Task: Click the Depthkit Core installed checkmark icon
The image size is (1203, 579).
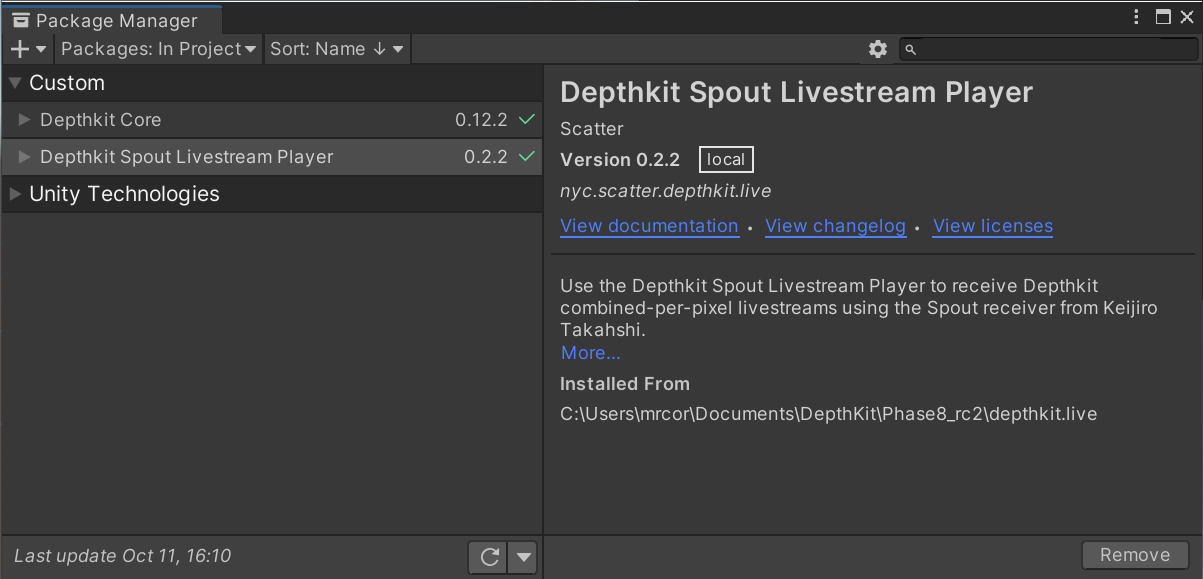Action: [x=527, y=120]
